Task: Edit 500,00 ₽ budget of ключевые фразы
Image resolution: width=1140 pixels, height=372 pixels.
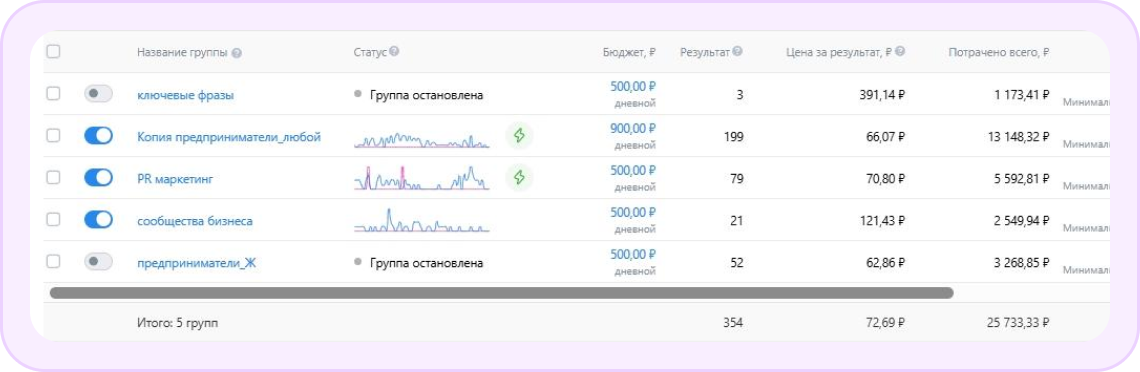Action: pyautogui.click(x=633, y=86)
